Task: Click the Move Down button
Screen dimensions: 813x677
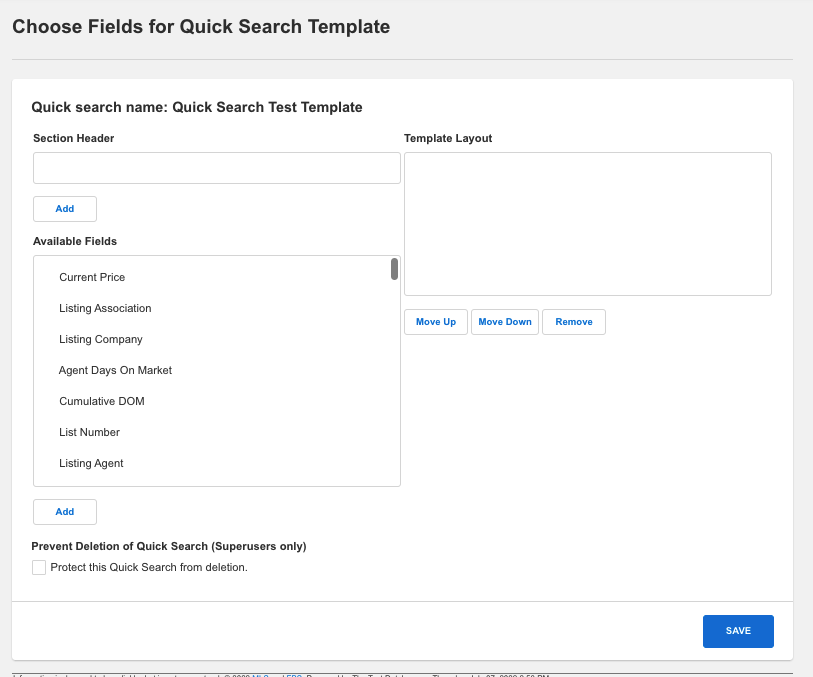Action: [504, 321]
